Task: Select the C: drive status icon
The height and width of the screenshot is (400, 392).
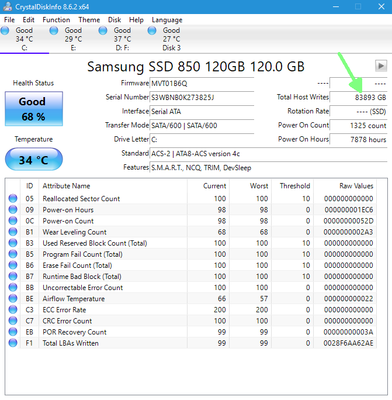Action: [x=5, y=31]
